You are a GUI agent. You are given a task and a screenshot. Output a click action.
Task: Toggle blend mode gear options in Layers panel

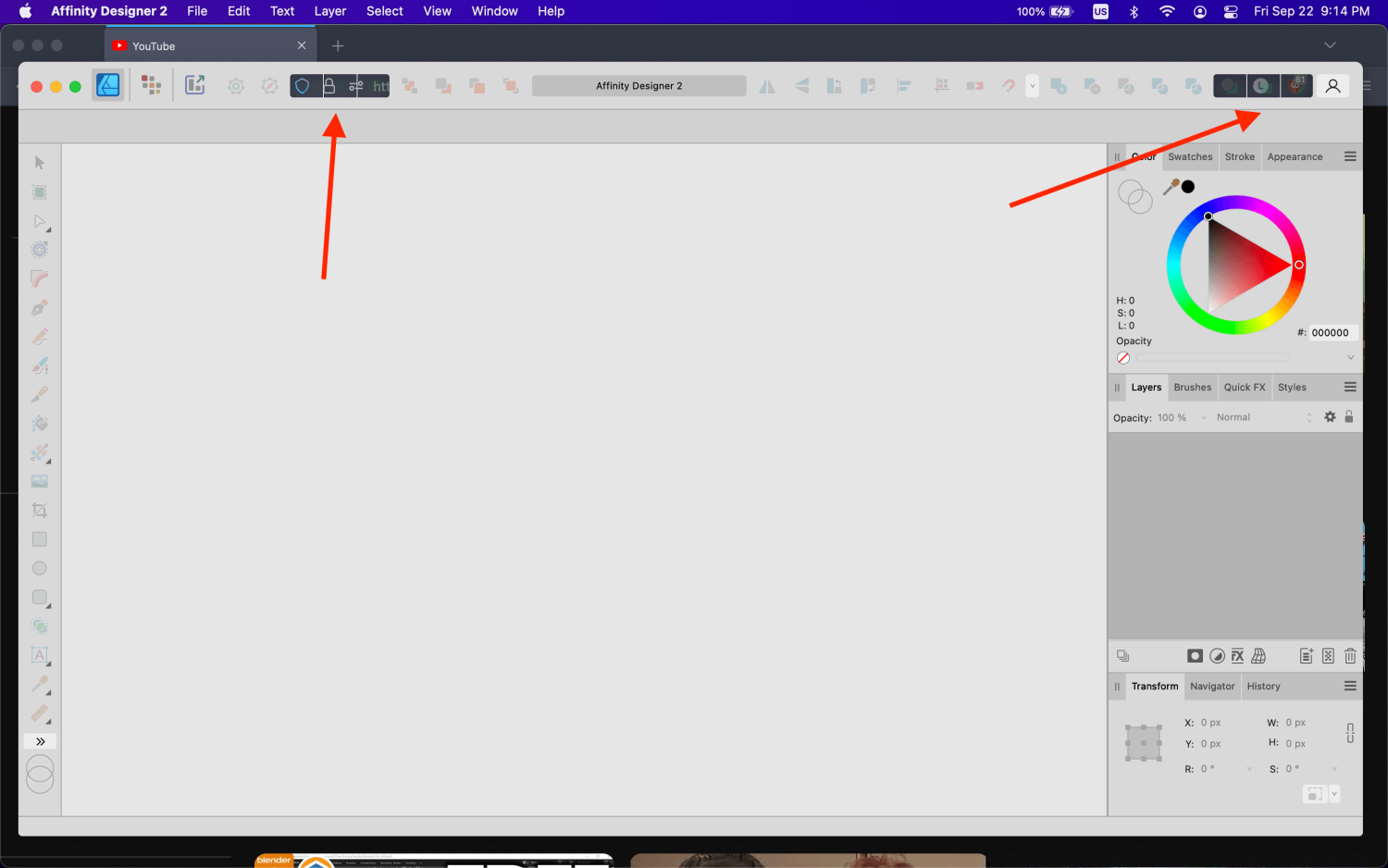pos(1330,416)
